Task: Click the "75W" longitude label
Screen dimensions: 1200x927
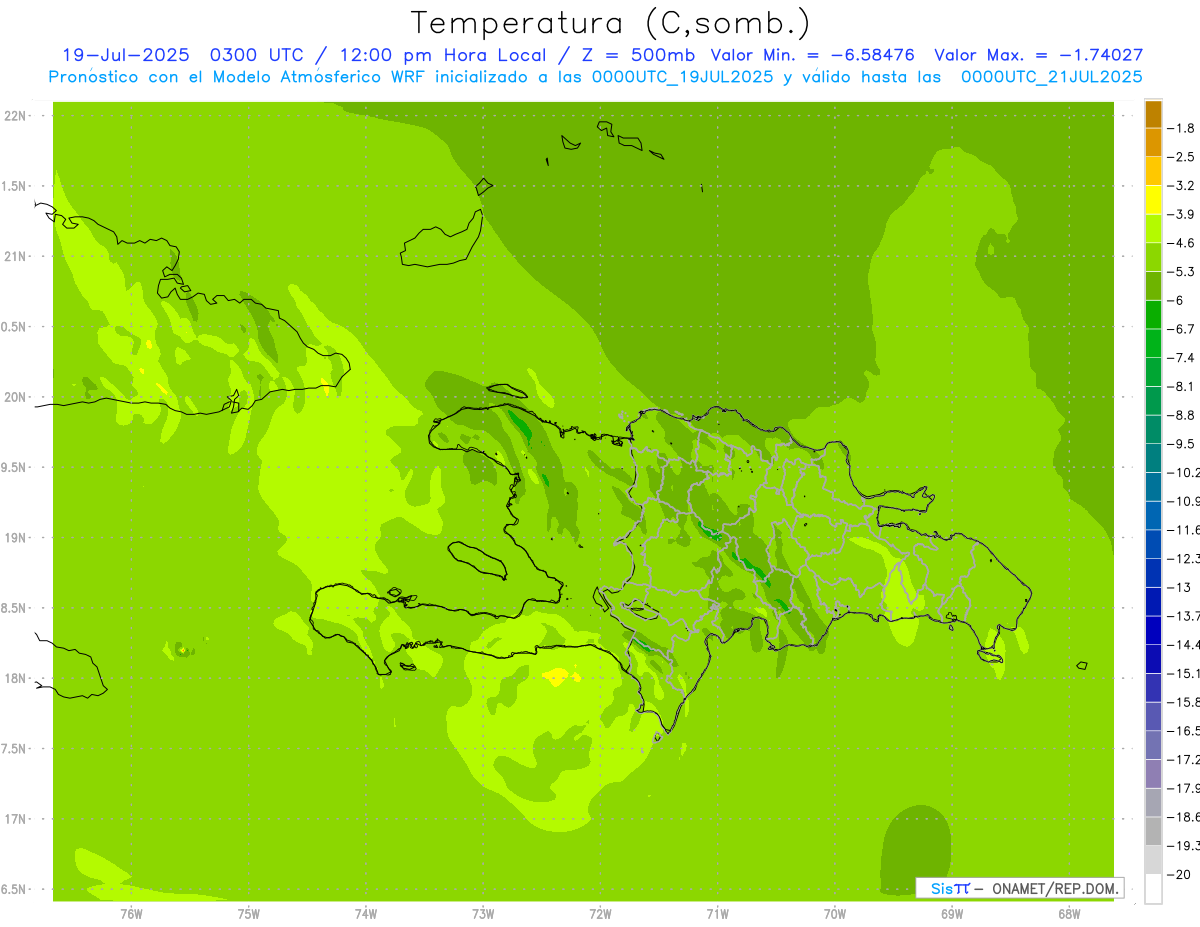Action: point(248,914)
